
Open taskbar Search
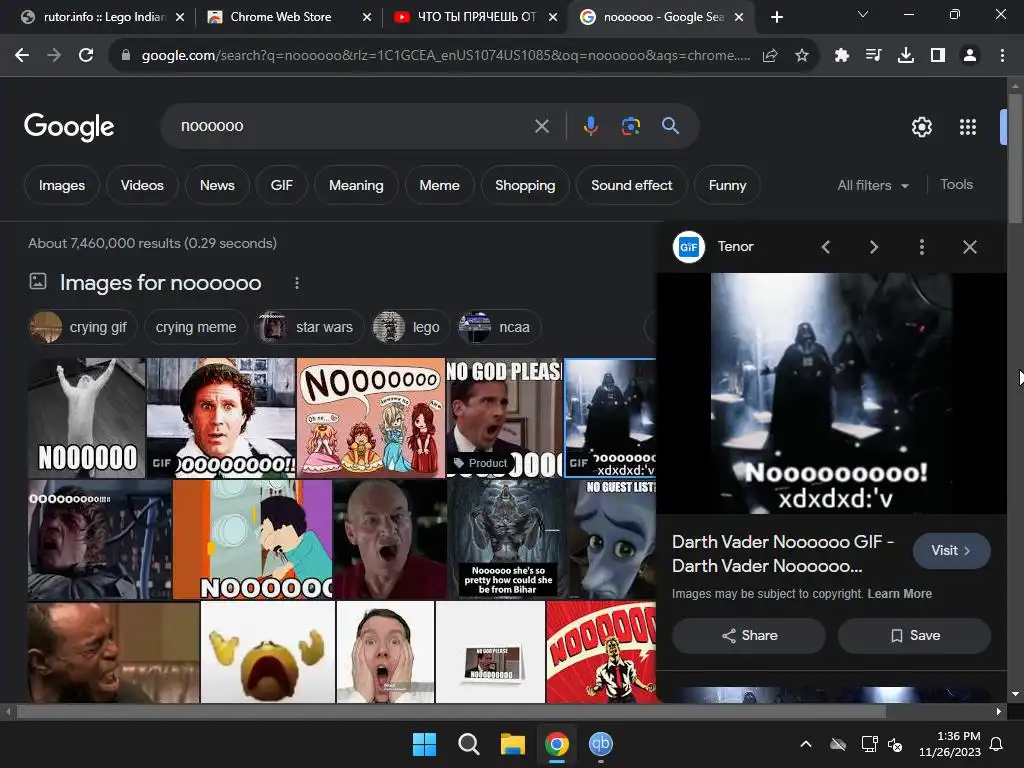click(468, 744)
